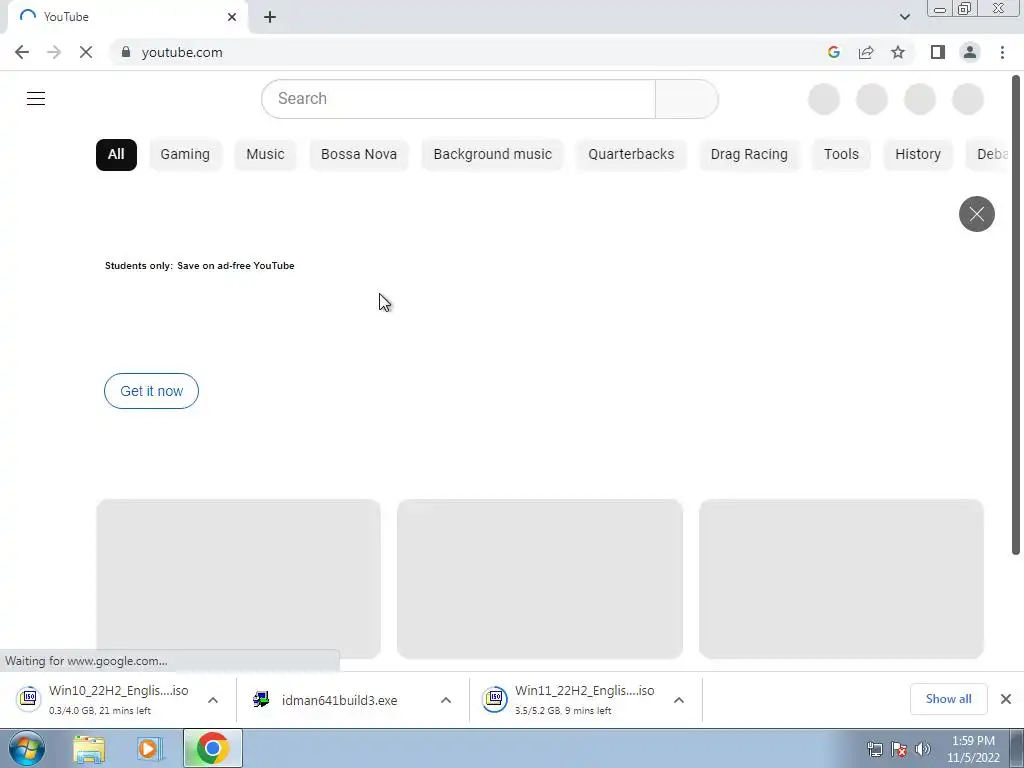
Task: Click the Win11_22H2_Englis....iso file name
Action: tap(584, 691)
